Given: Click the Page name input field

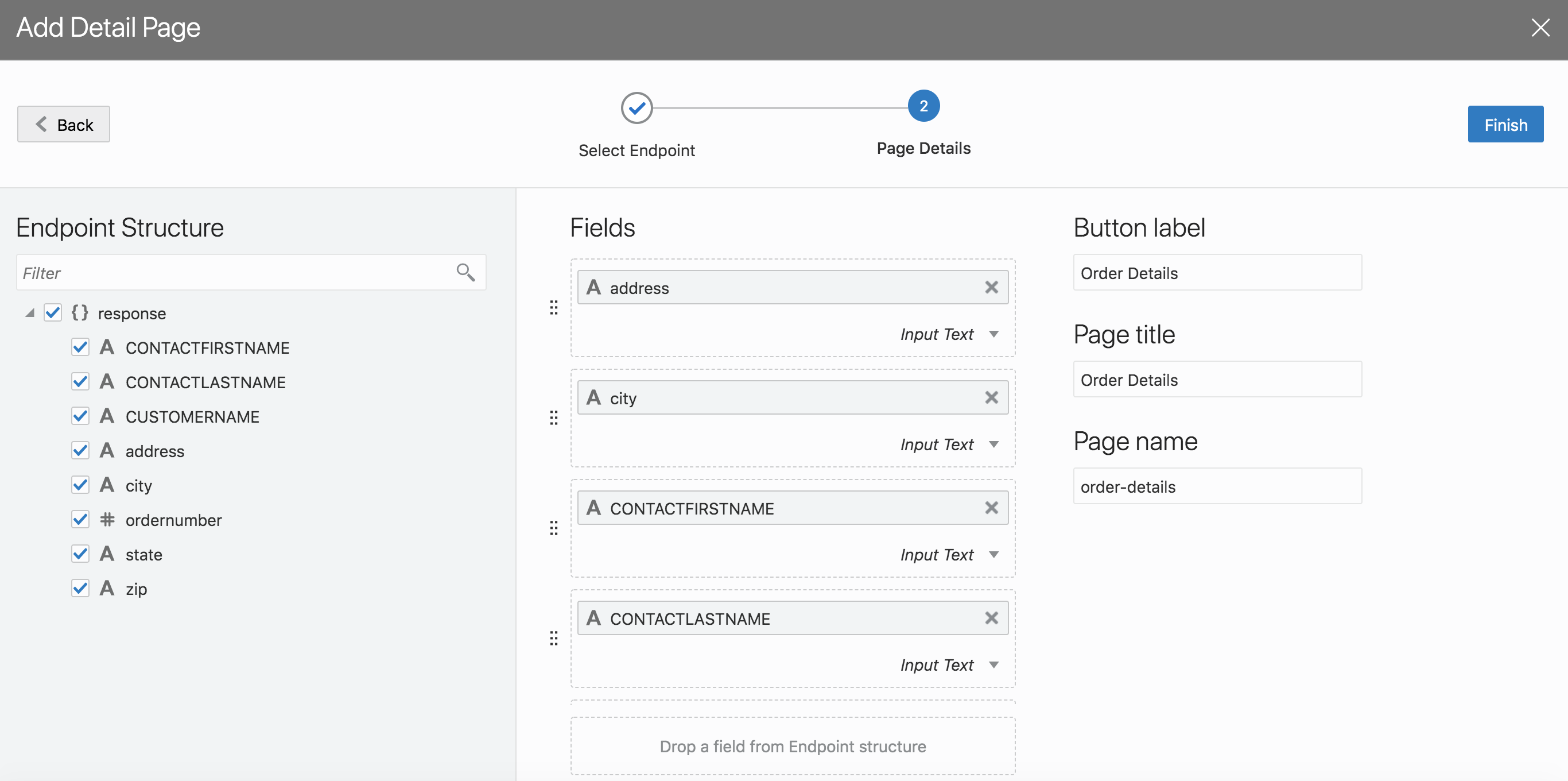Looking at the screenshot, I should tap(1217, 486).
